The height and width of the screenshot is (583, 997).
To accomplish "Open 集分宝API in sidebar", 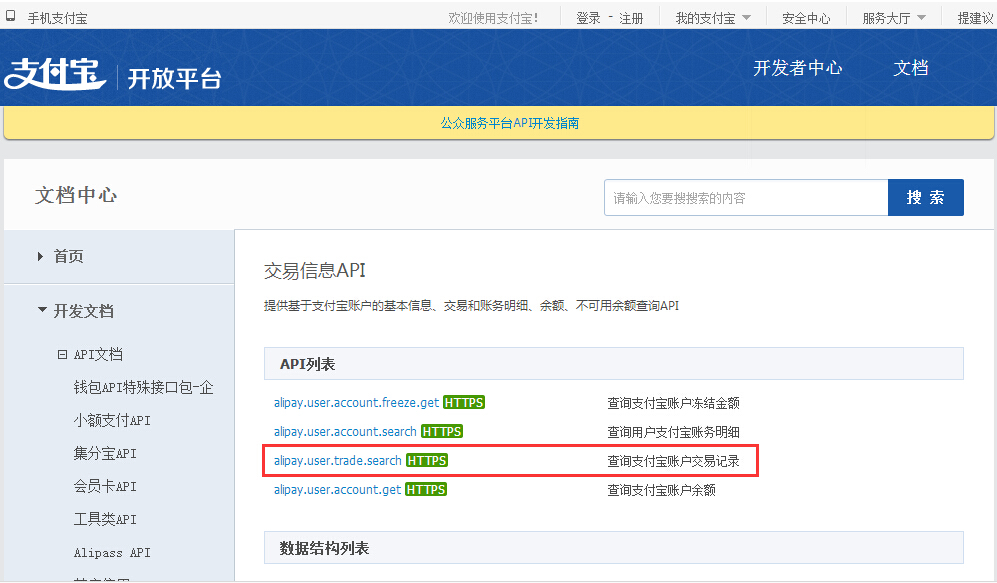I will pyautogui.click(x=105, y=454).
